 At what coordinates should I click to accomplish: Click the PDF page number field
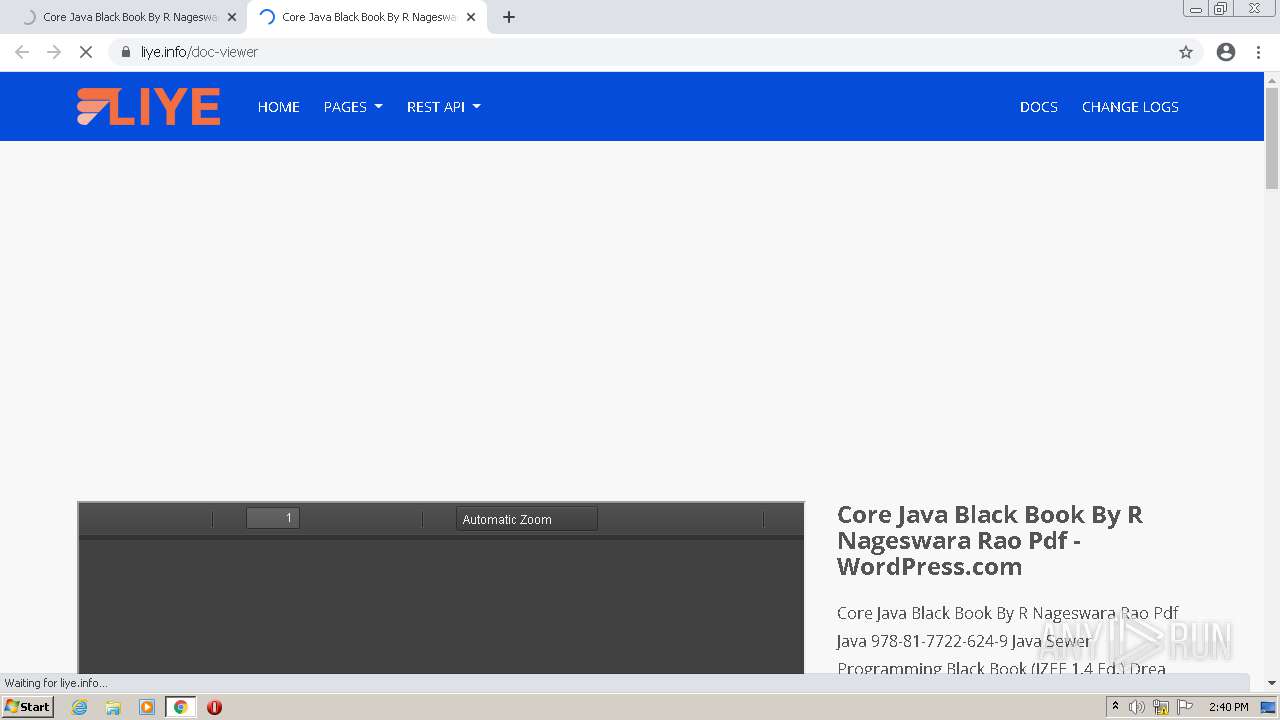point(273,518)
